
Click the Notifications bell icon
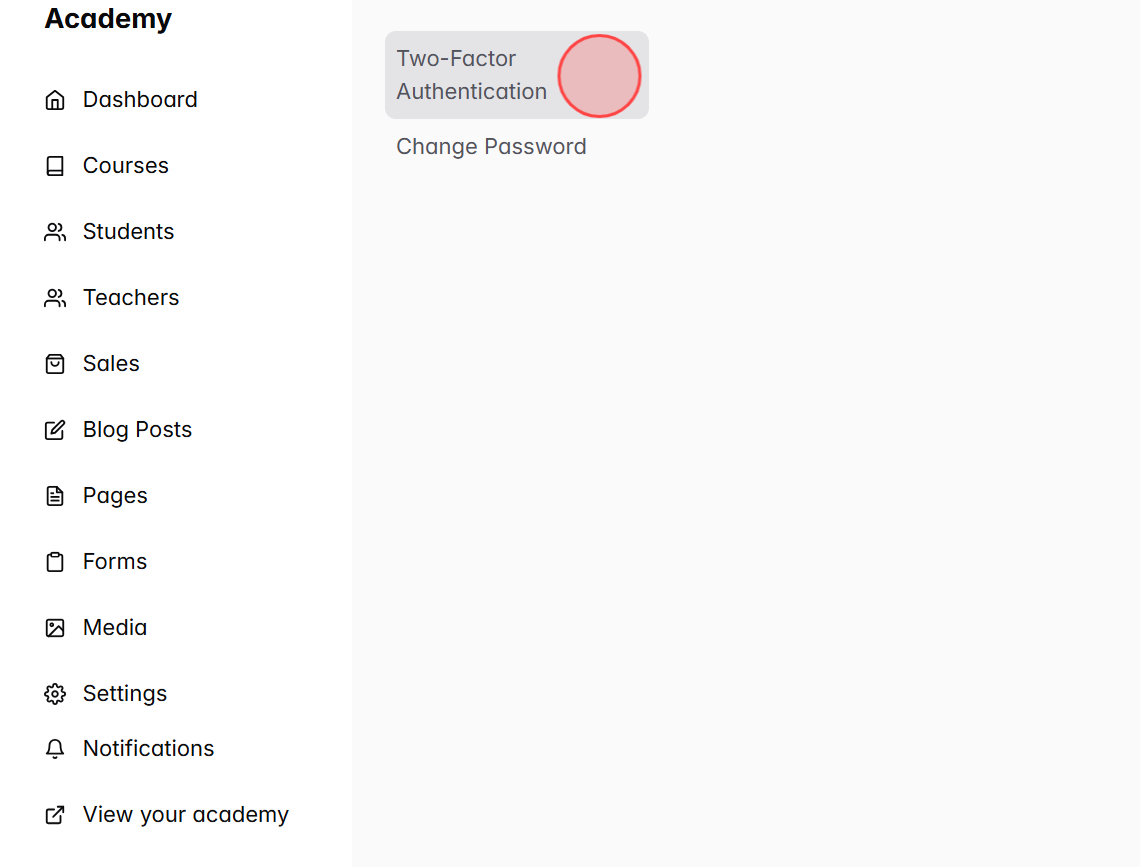55,748
